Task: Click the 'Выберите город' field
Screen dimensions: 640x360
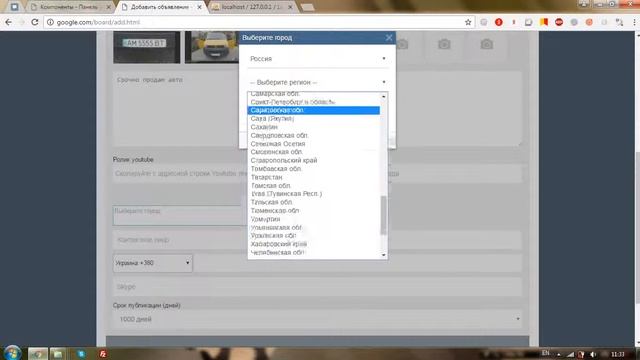Action: coord(180,215)
